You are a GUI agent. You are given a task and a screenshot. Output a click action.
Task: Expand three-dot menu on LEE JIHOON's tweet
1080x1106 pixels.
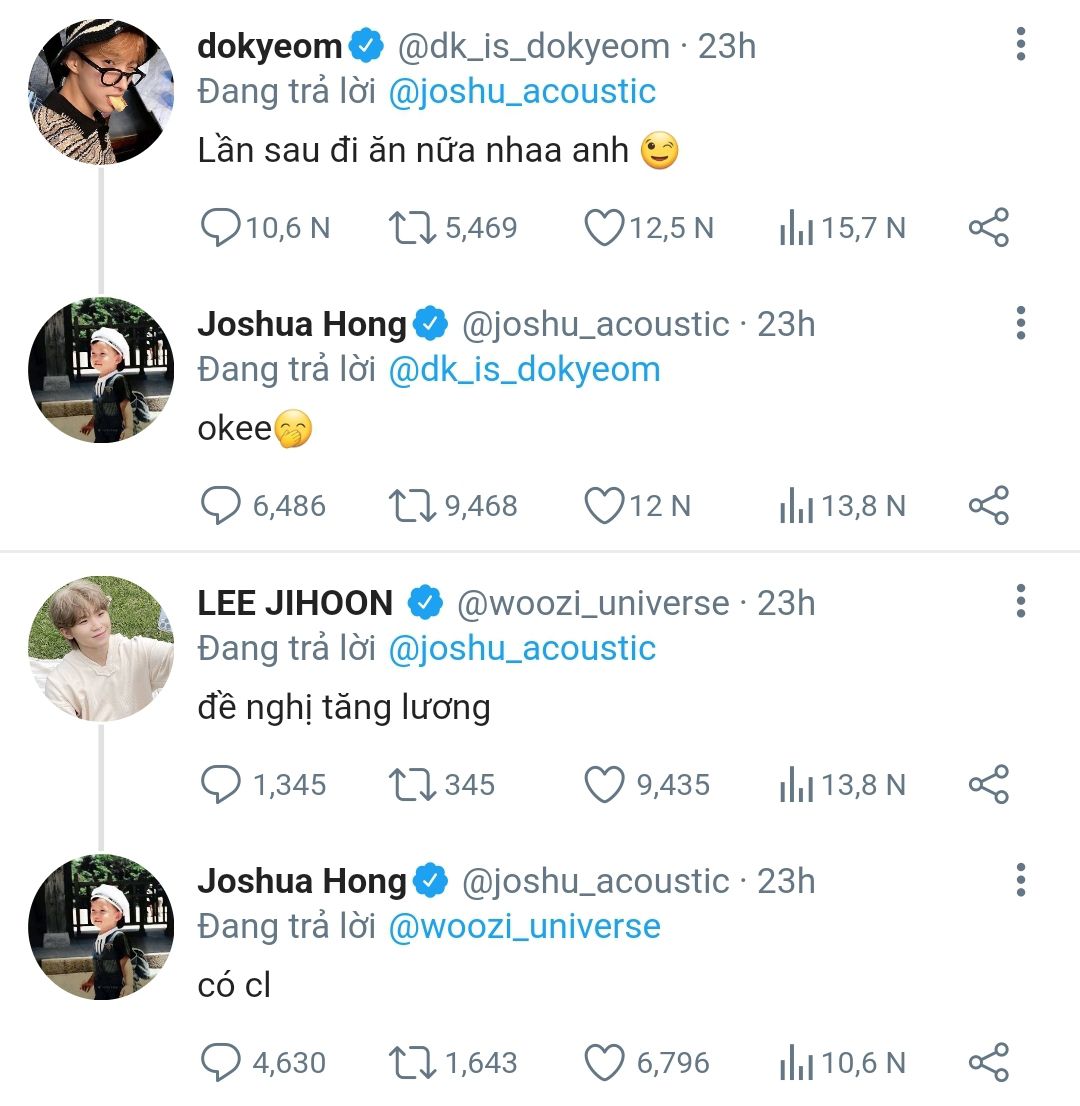coord(1020,602)
